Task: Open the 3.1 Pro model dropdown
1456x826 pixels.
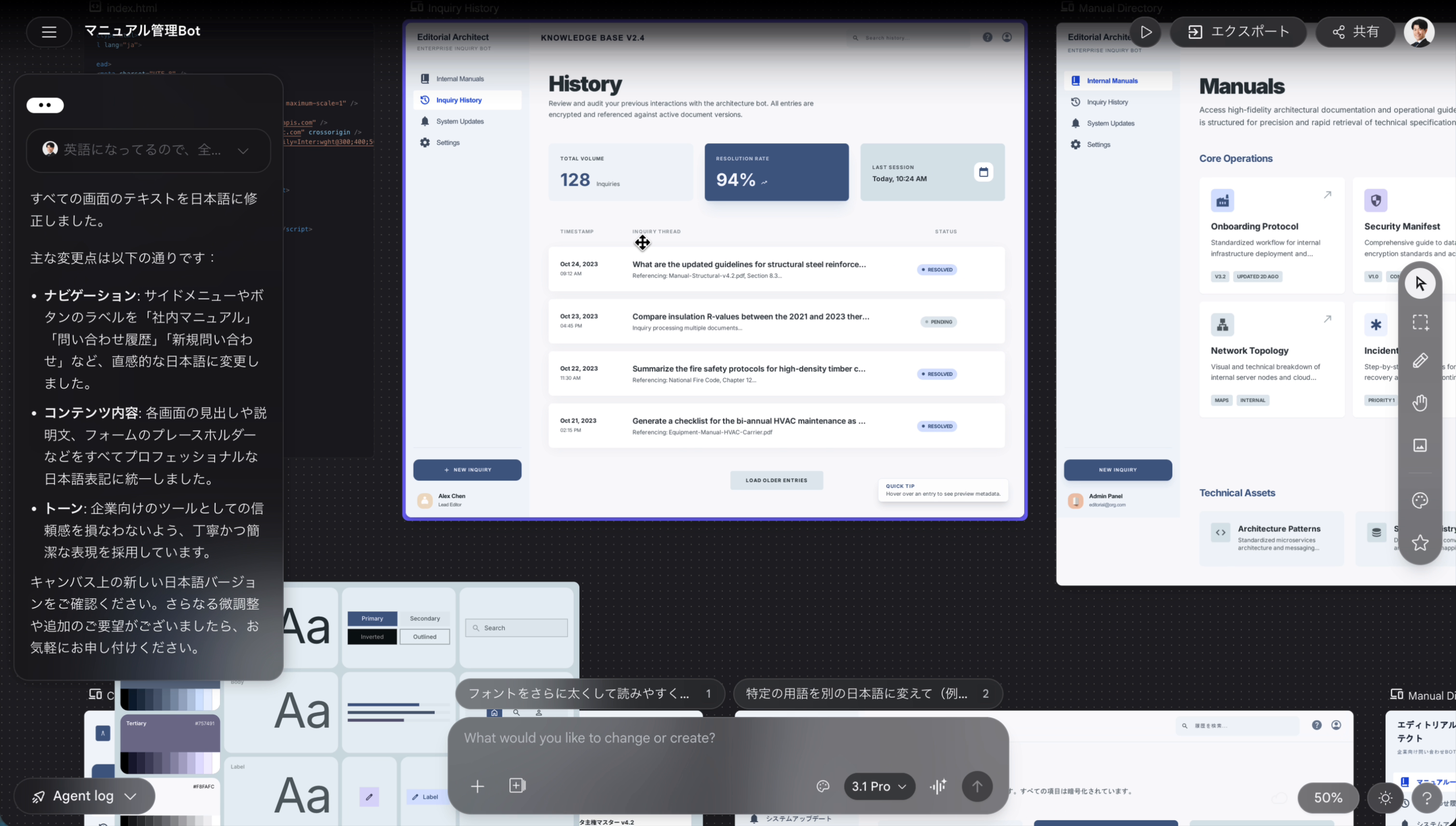Action: (x=879, y=786)
